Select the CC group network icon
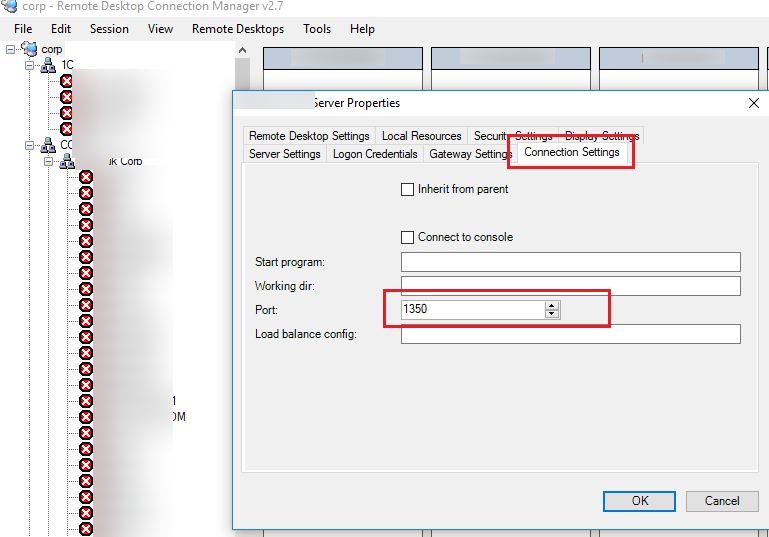Image resolution: width=769 pixels, height=537 pixels. [x=48, y=145]
